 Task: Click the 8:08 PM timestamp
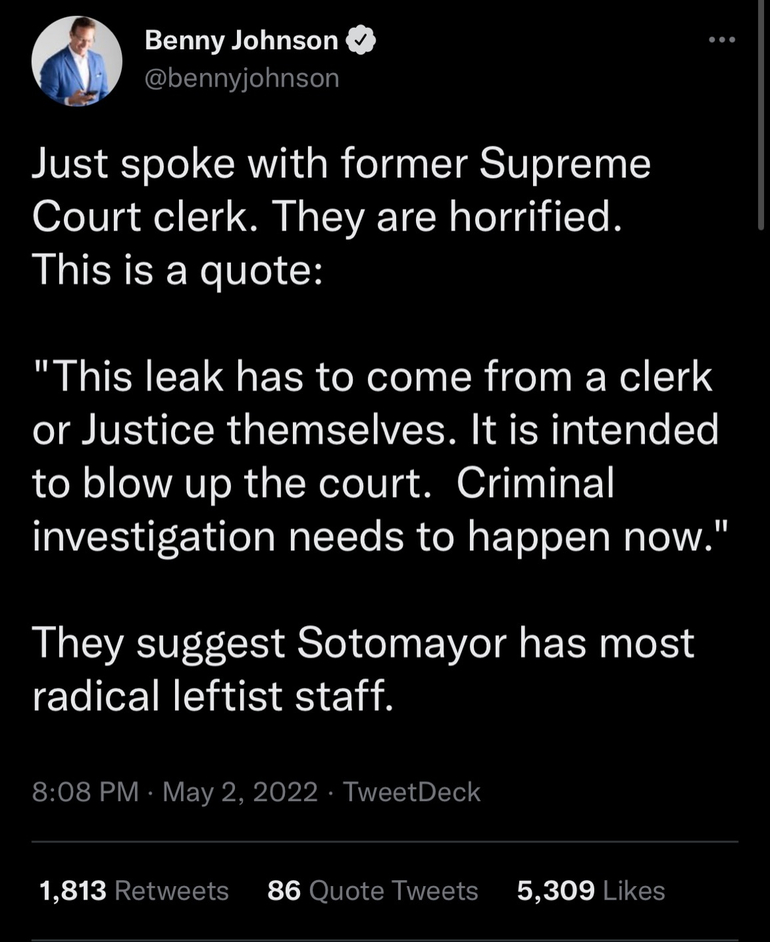(x=85, y=793)
